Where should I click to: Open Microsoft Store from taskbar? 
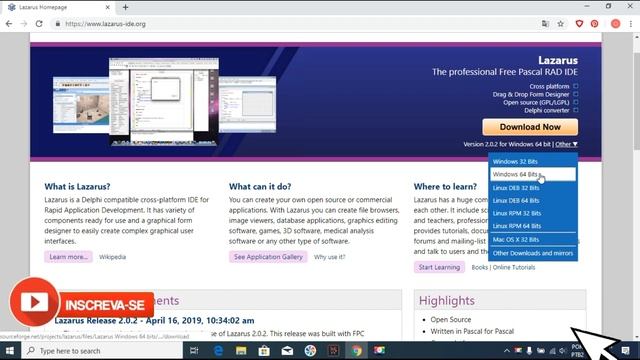click(x=264, y=351)
